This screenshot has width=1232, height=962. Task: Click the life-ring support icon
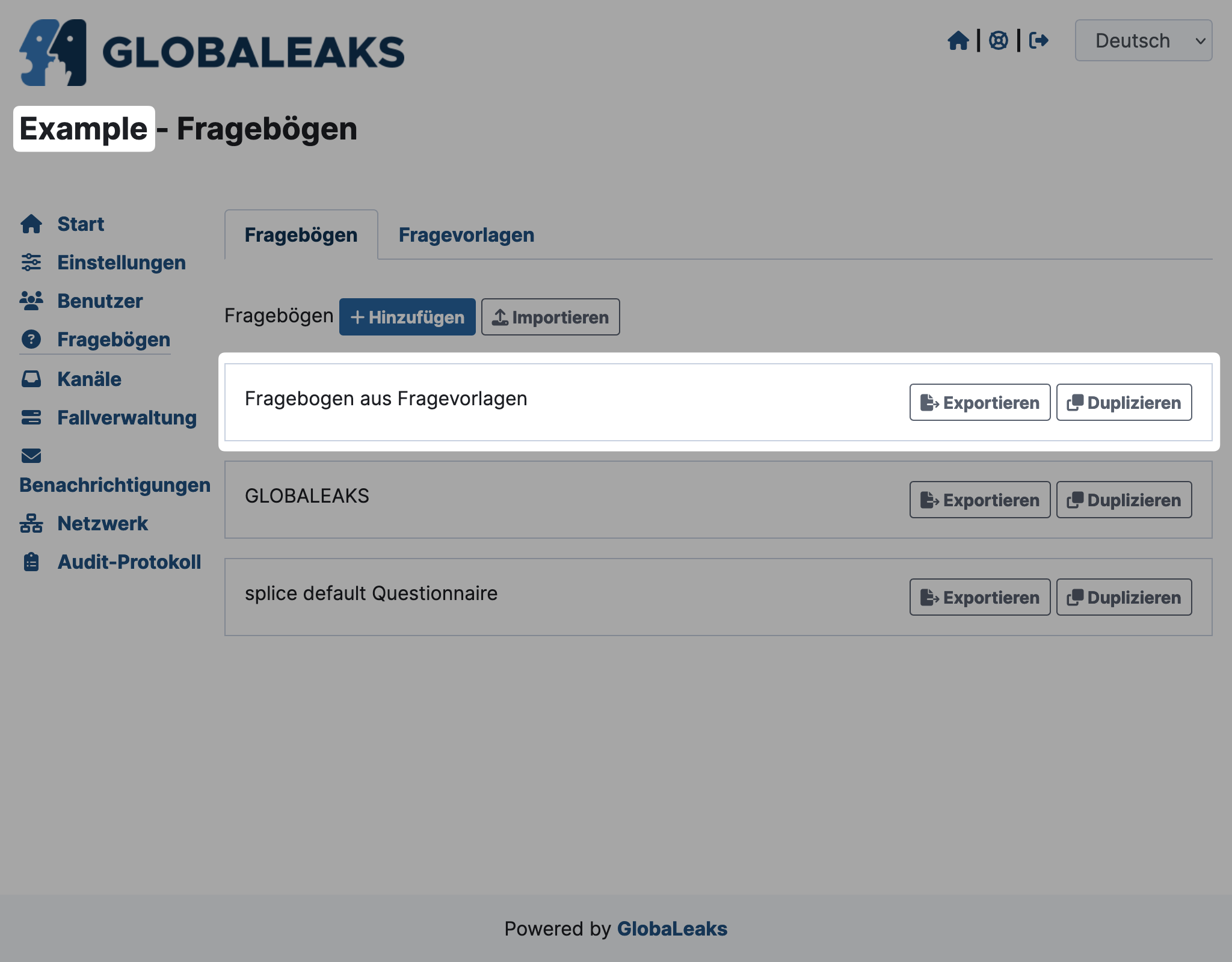pyautogui.click(x=999, y=41)
